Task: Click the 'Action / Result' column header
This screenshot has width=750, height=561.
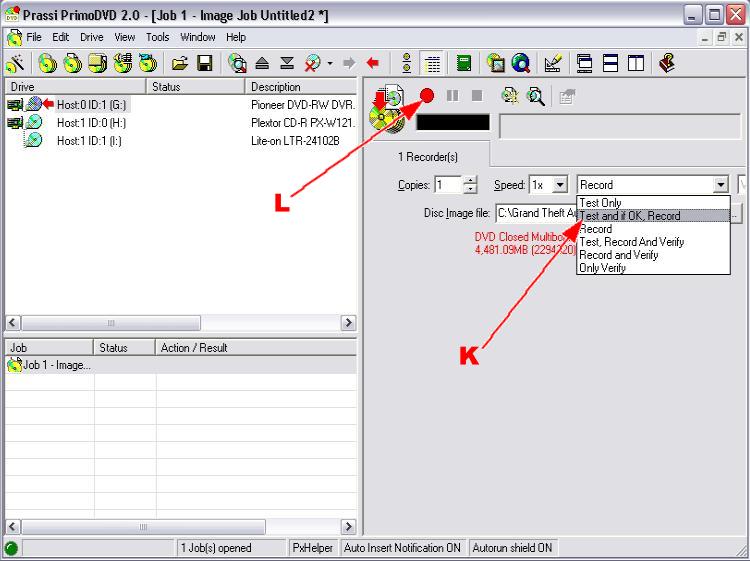Action: tap(256, 348)
